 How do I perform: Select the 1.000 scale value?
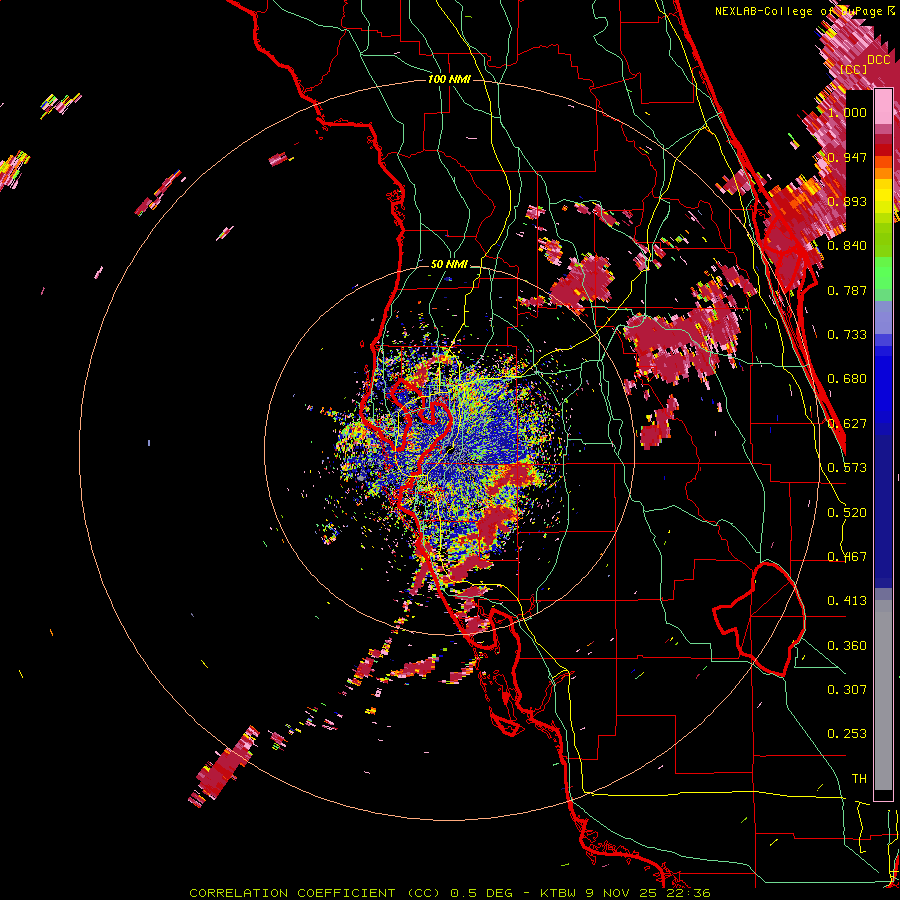[847, 112]
